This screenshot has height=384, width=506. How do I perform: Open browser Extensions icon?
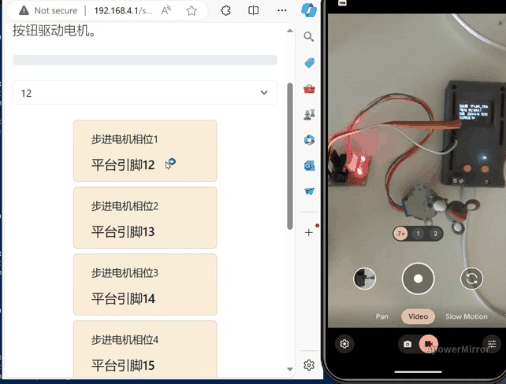[226, 11]
